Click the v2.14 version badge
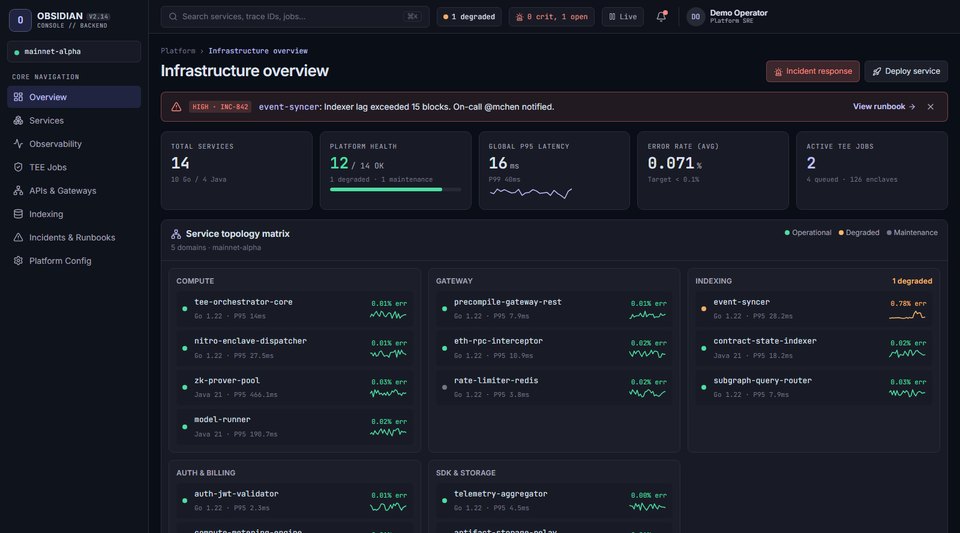This screenshot has height=533, width=960. 98,17
